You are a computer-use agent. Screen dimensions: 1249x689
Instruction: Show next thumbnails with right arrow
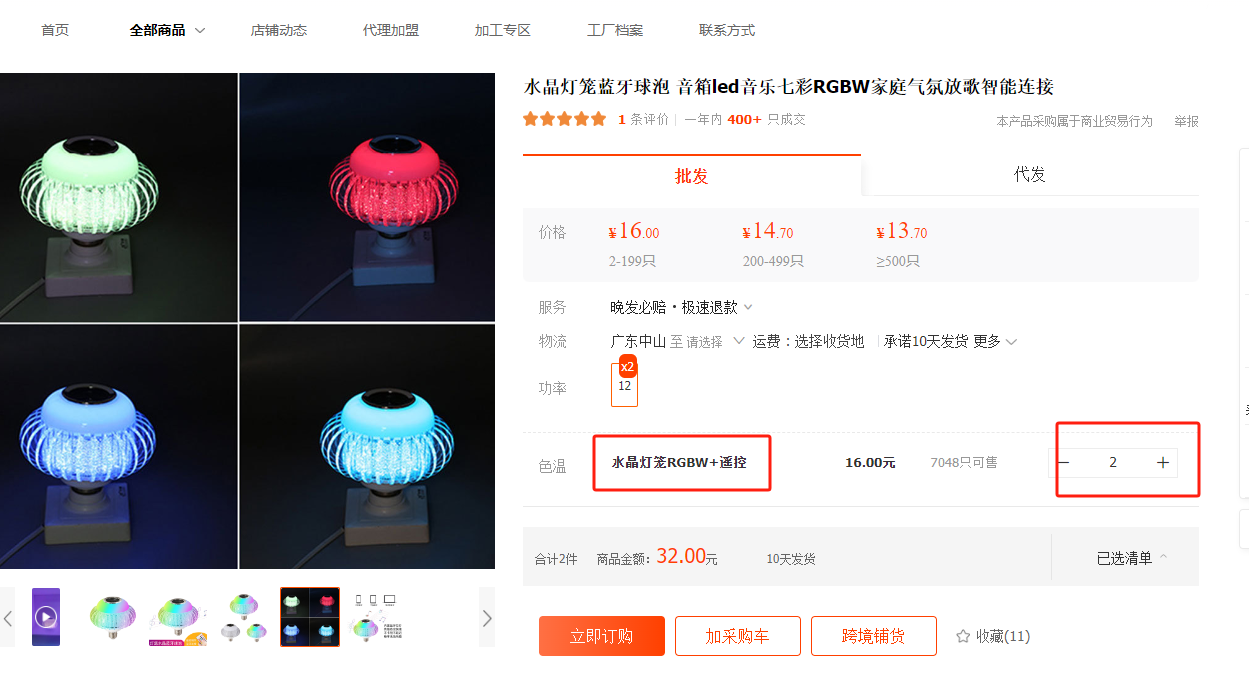(487, 618)
